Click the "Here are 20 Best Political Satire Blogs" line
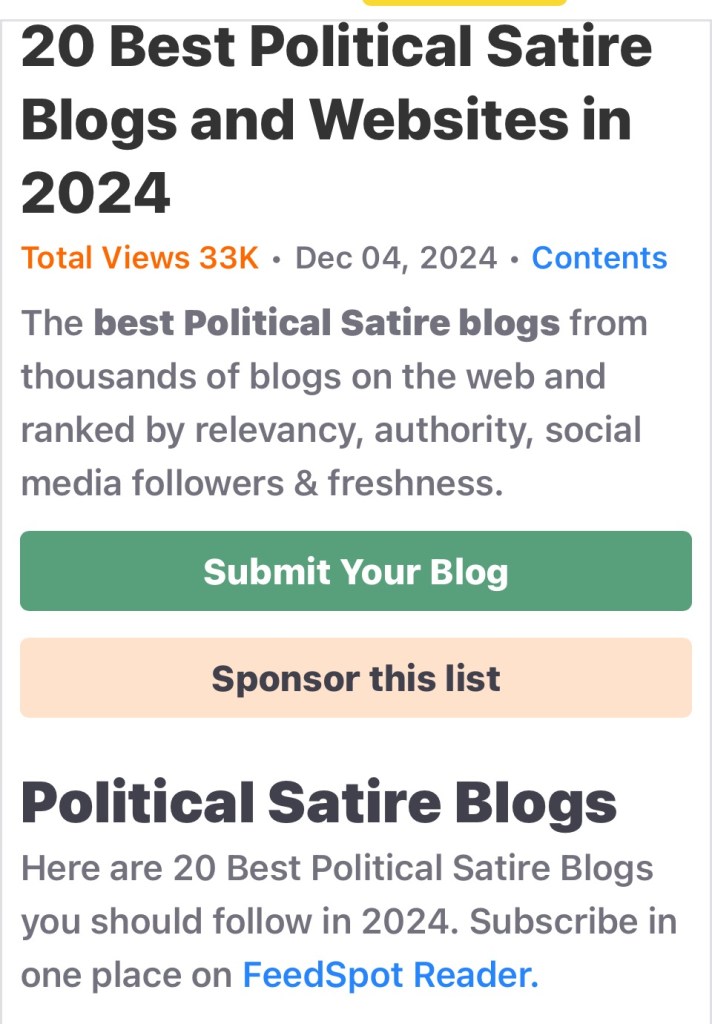This screenshot has width=712, height=1024. pyautogui.click(x=337, y=868)
